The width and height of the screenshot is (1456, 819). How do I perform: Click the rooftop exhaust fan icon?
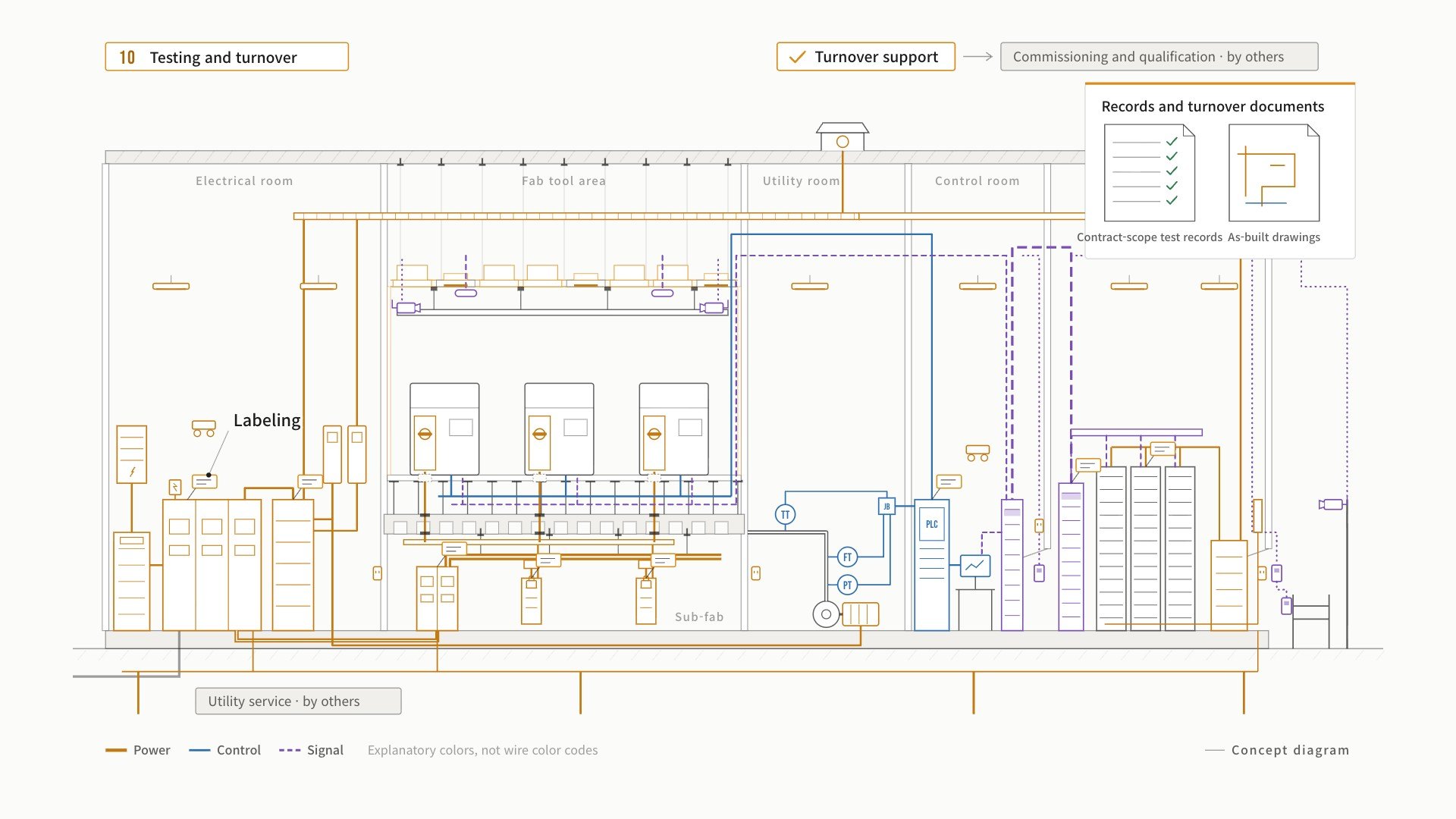coord(843,137)
